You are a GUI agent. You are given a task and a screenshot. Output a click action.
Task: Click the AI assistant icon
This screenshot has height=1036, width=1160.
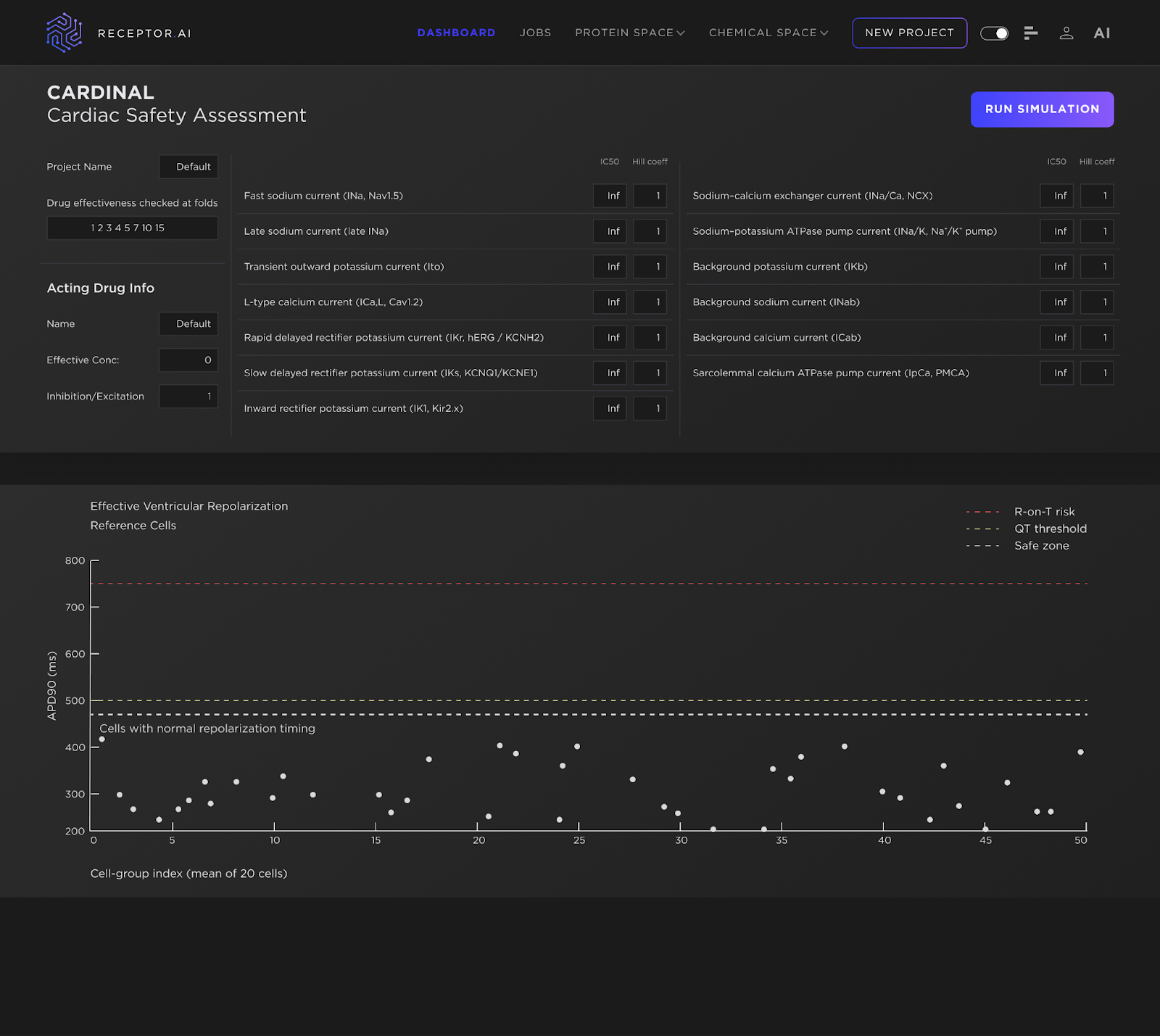pyautogui.click(x=1101, y=33)
